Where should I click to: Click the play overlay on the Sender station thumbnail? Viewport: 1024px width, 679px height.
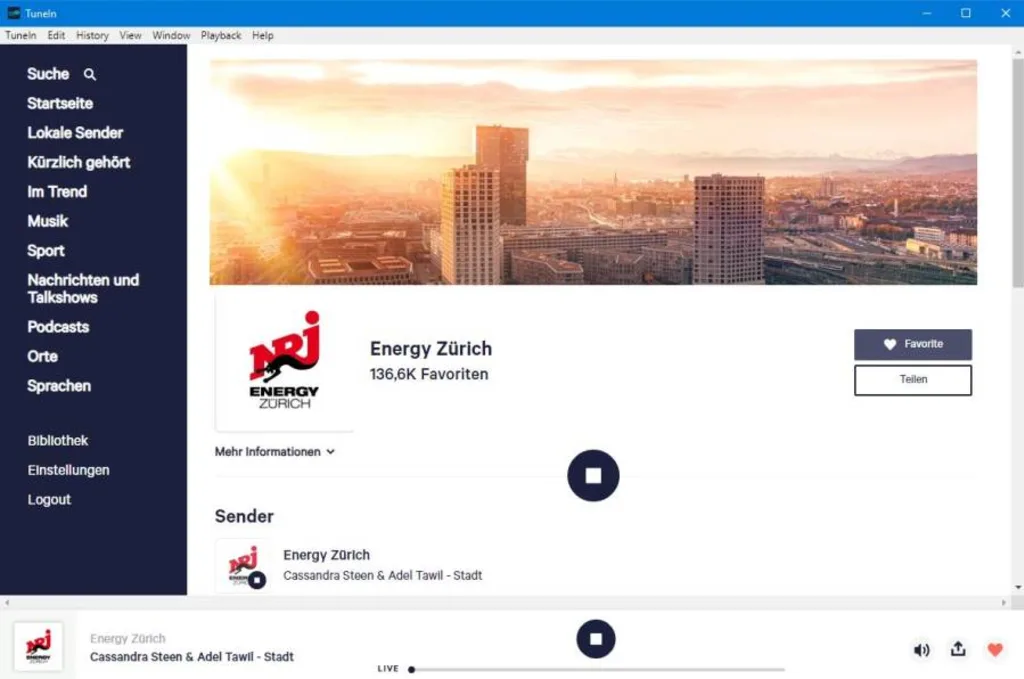257,578
